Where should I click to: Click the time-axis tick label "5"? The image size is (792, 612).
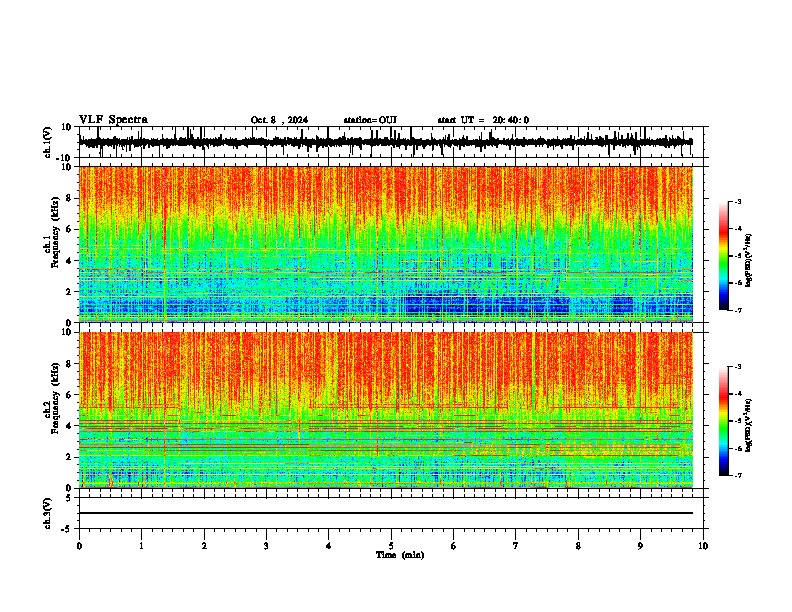pos(391,546)
